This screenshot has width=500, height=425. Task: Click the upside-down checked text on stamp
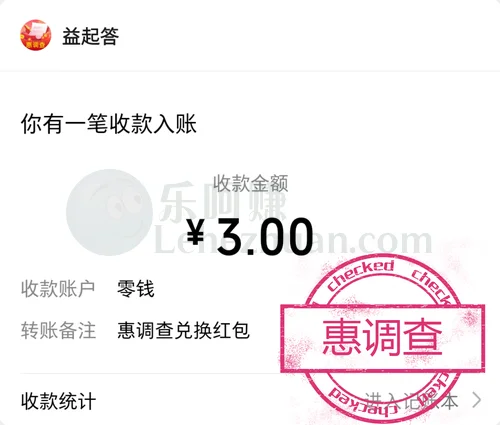362,401
